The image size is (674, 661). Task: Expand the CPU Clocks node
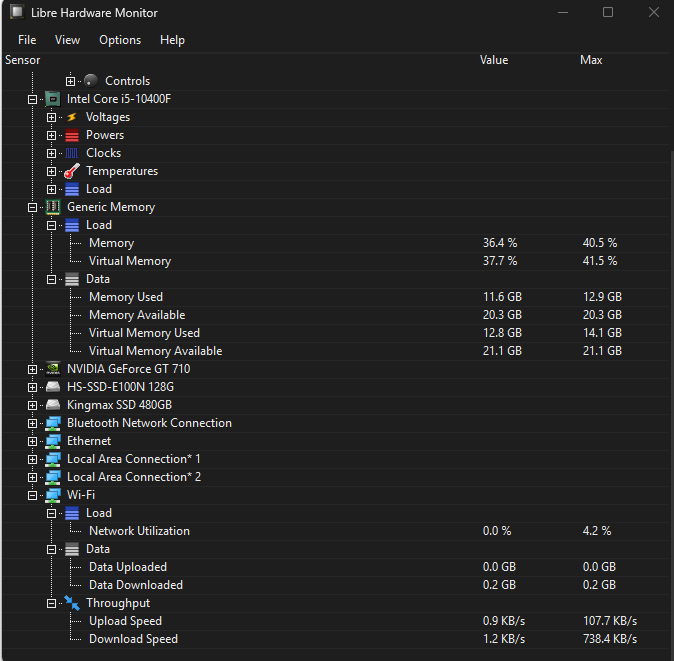pyautogui.click(x=51, y=153)
